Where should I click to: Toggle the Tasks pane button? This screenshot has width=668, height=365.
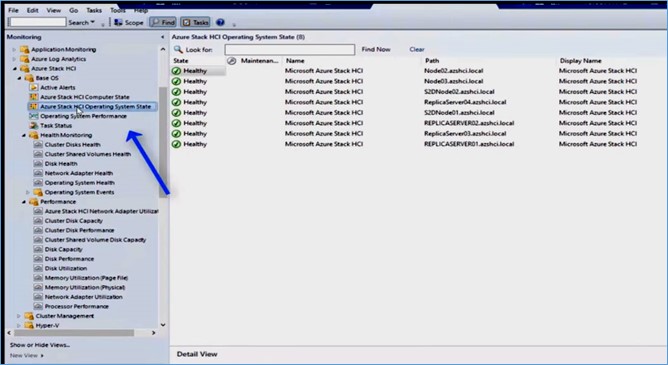196,22
